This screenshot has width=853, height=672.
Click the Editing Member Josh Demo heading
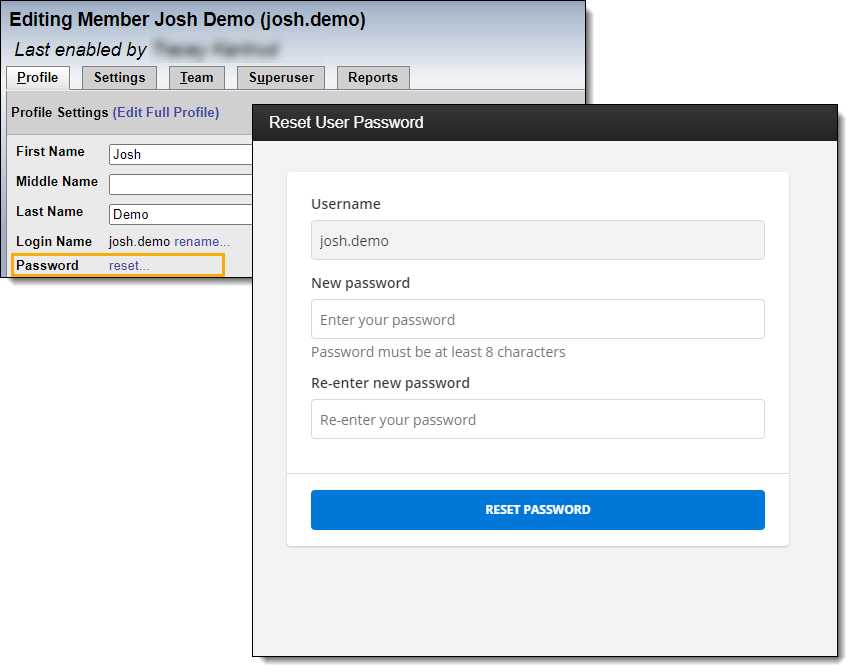coord(187,20)
